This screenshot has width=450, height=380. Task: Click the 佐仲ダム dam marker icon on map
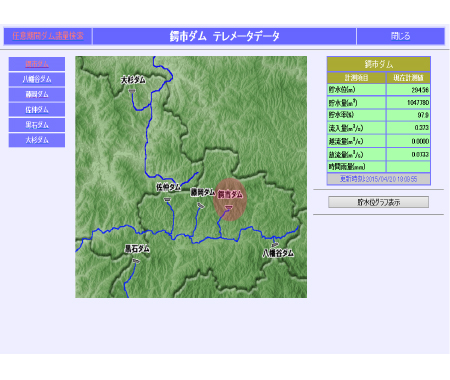click(167, 200)
